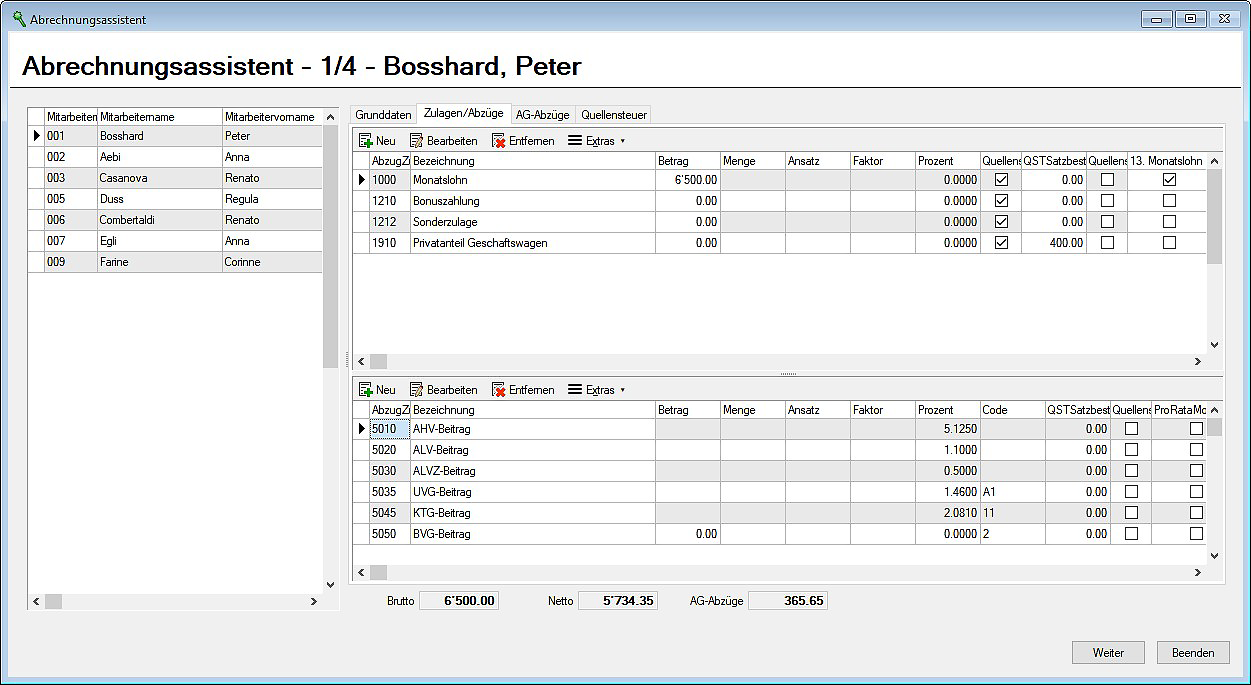Toggle the Quellens checkbox for AHV-Beitrag
1251x685 pixels.
(x=1130, y=428)
